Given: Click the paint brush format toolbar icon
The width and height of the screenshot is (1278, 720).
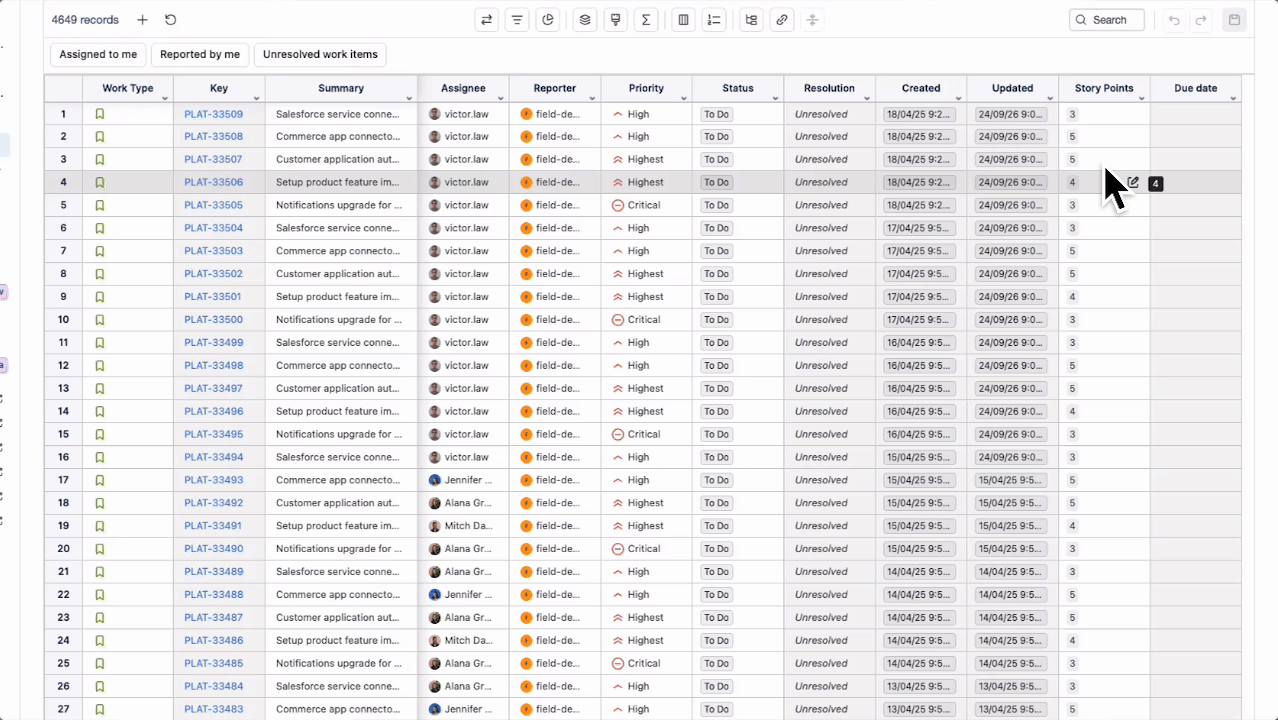Looking at the screenshot, I should pos(616,20).
